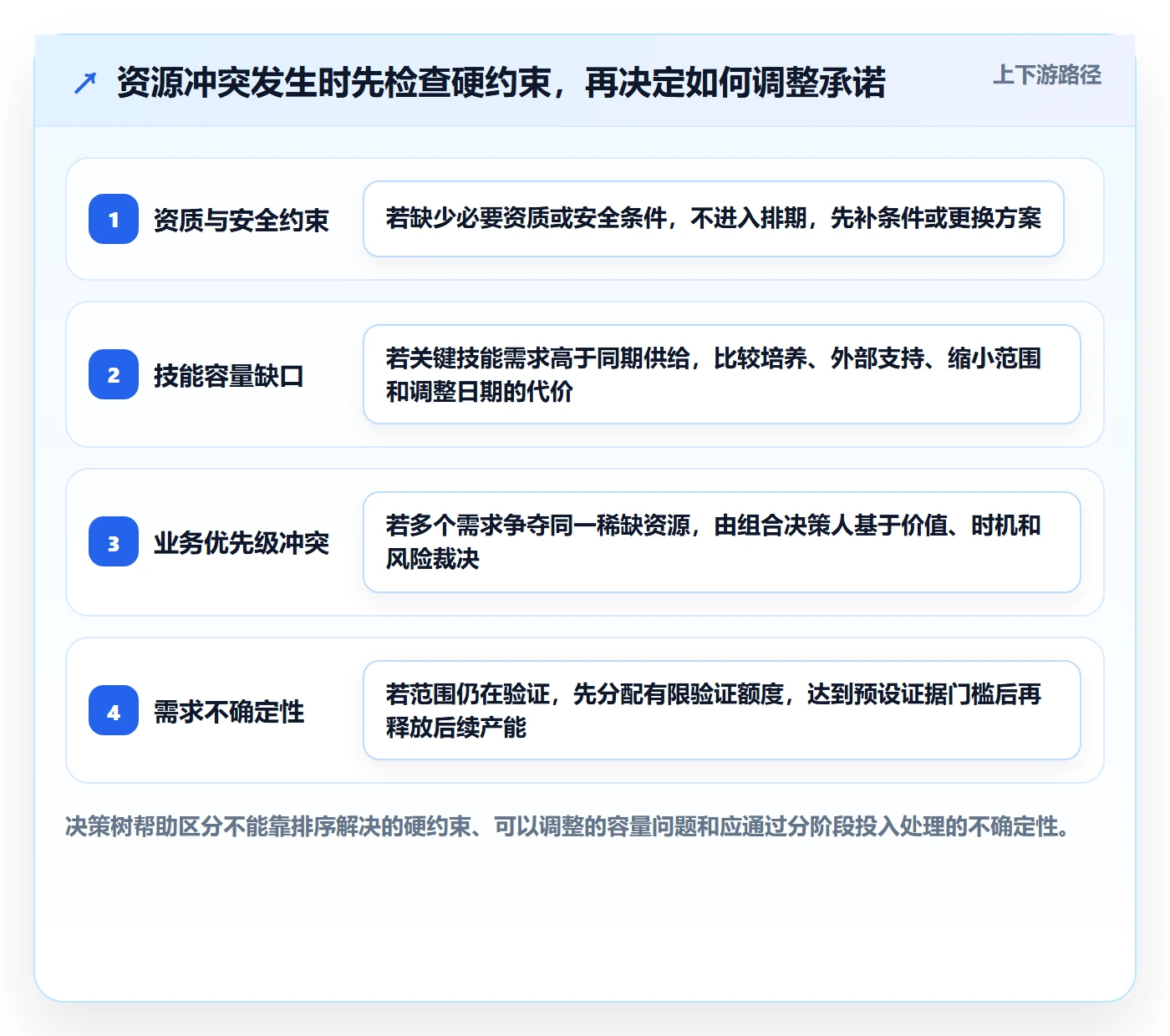Open the box starting 若缺少必要资质或安全条件
The width and height of the screenshot is (1170, 1036).
coord(714,219)
